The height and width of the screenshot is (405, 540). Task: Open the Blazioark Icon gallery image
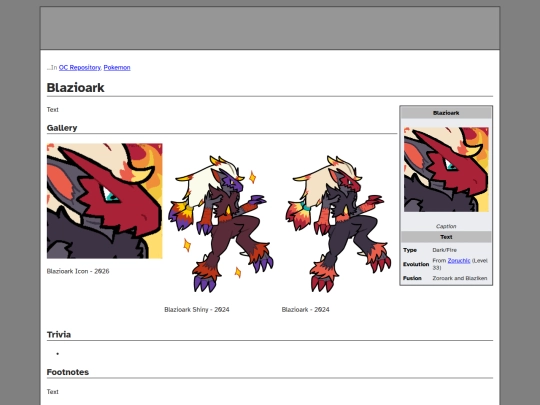(x=105, y=201)
